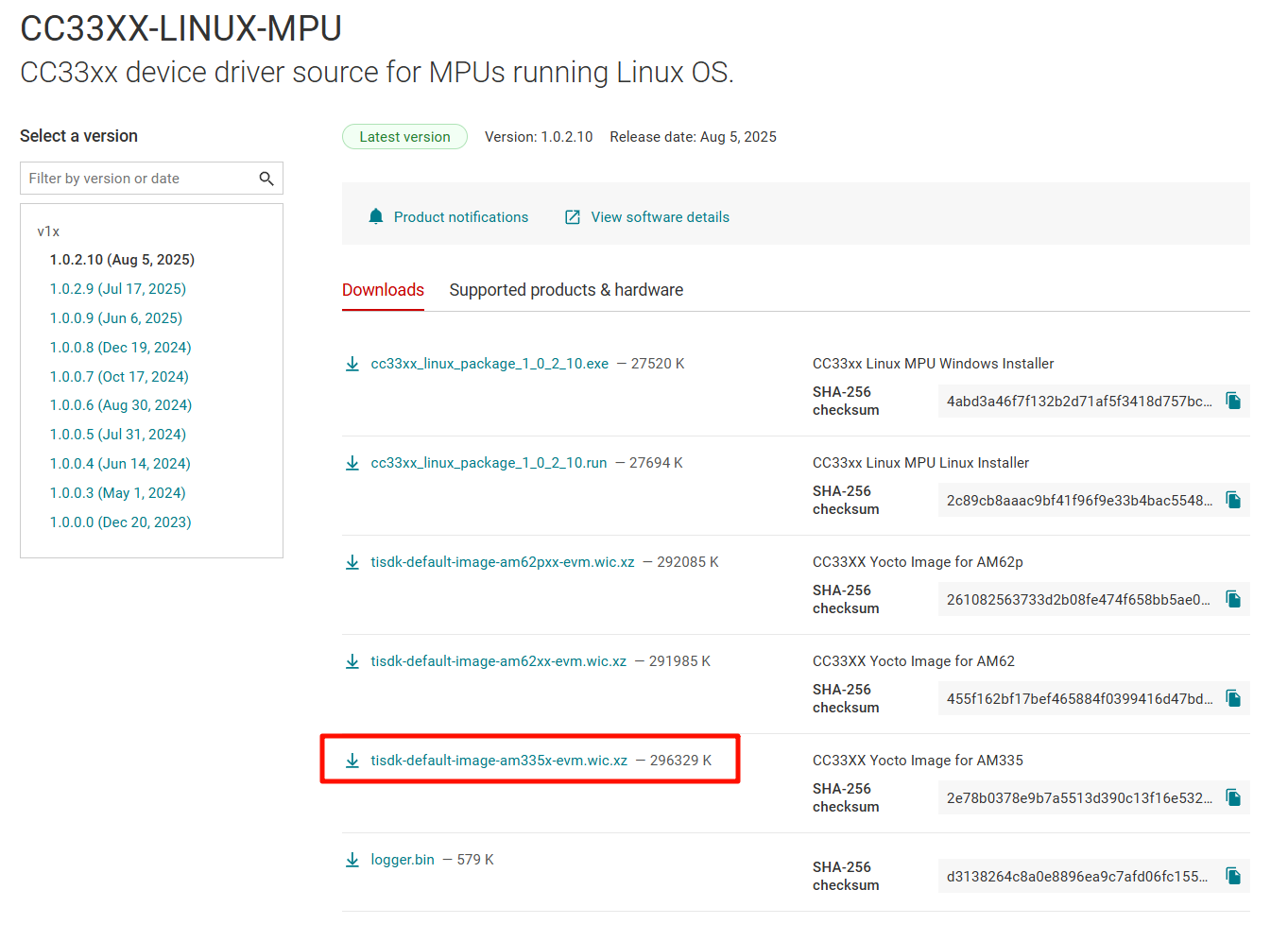Select version 1.0.0.4 (Jun 14, 2024)
This screenshot has width=1288, height=941.
click(x=120, y=464)
